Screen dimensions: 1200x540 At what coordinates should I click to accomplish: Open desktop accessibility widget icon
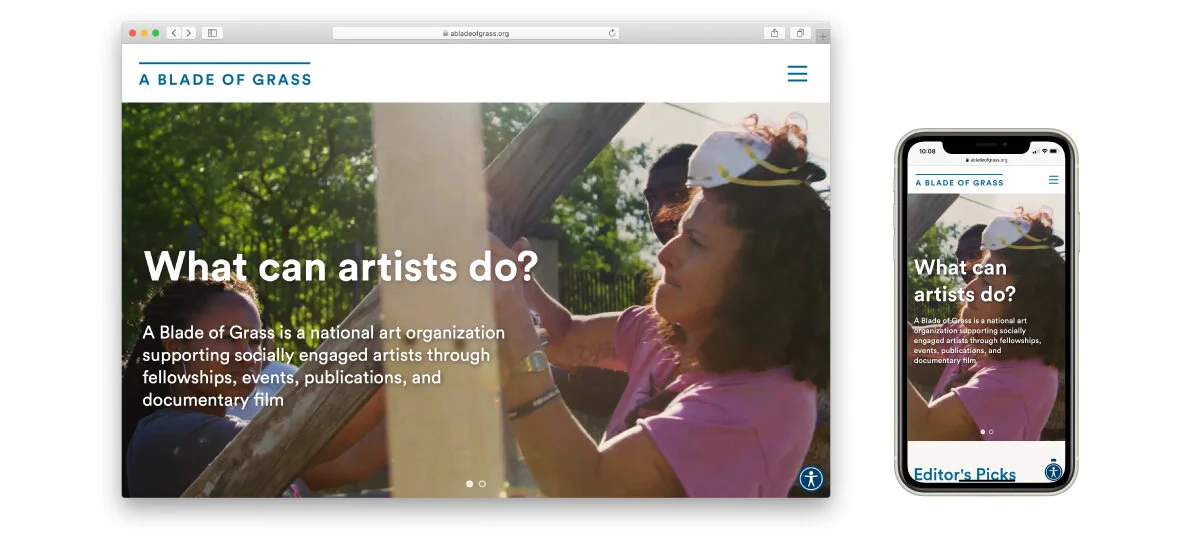[811, 478]
